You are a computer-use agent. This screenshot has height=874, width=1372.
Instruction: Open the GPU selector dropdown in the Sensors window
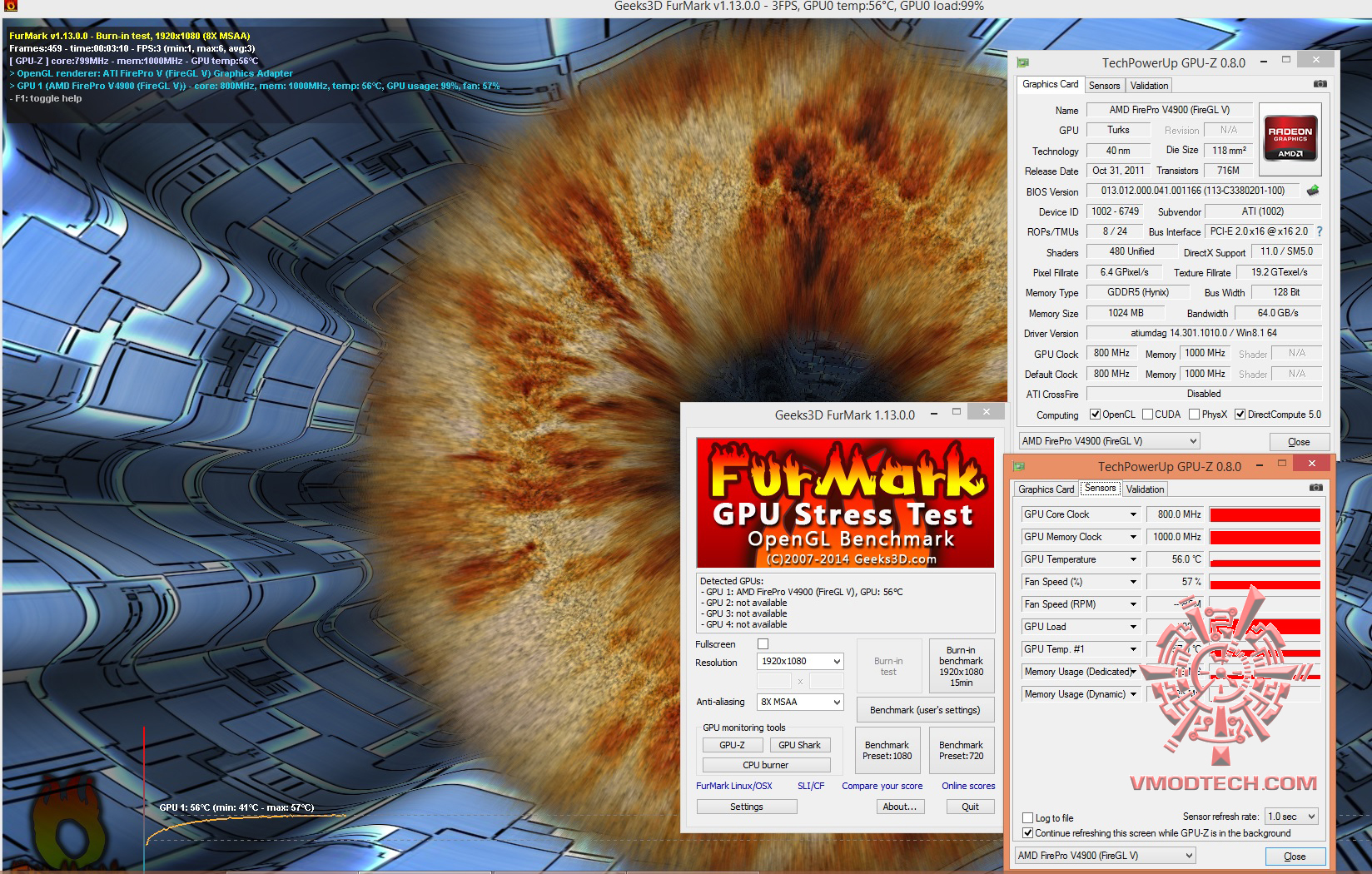(x=1105, y=856)
